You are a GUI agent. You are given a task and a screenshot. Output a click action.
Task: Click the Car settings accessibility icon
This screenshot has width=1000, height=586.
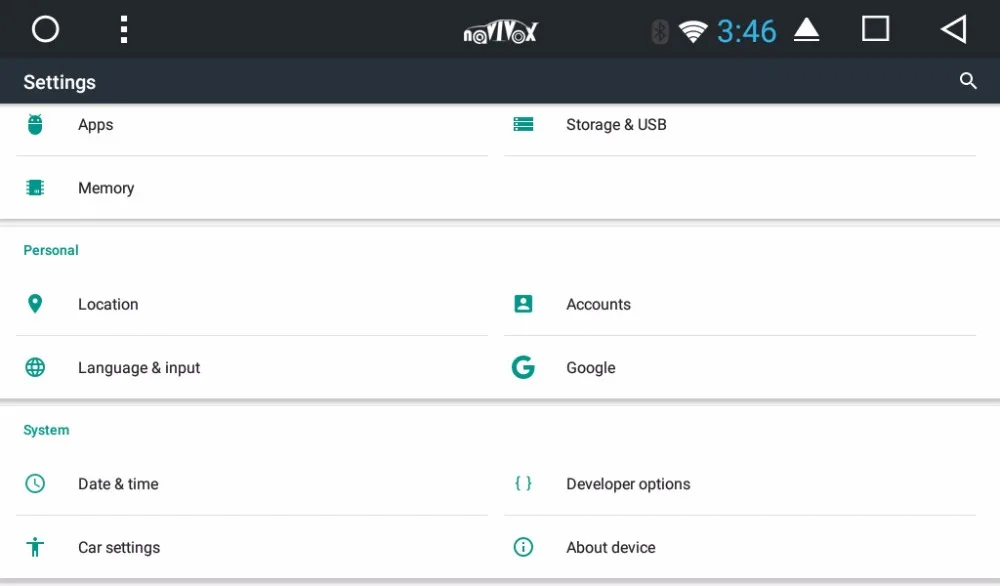point(35,547)
